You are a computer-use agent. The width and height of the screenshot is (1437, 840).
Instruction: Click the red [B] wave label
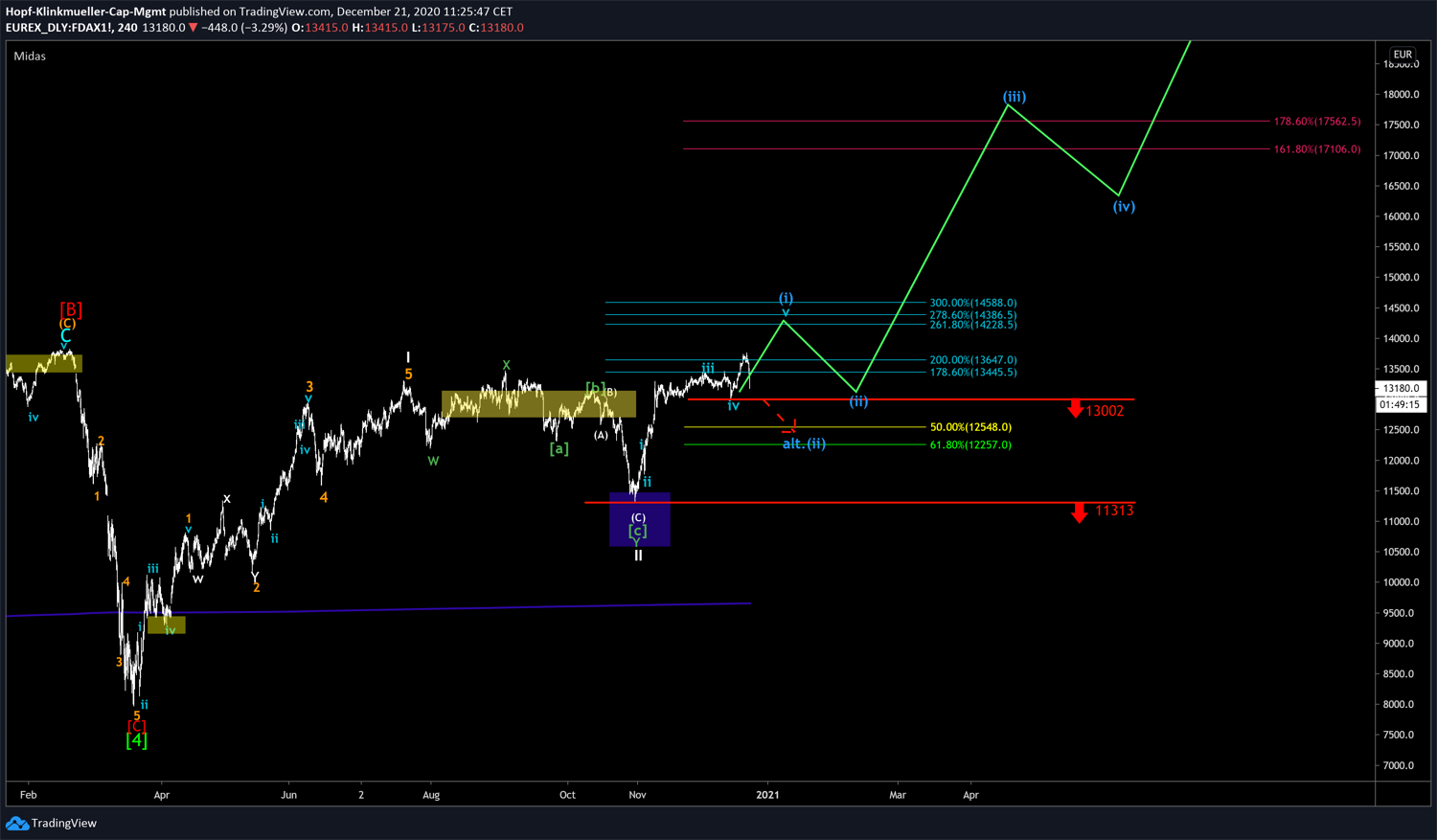[x=71, y=309]
